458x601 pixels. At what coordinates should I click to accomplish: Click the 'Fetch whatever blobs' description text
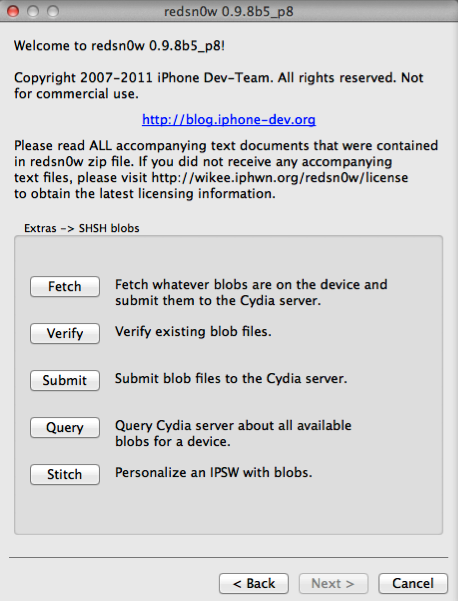(x=251, y=292)
